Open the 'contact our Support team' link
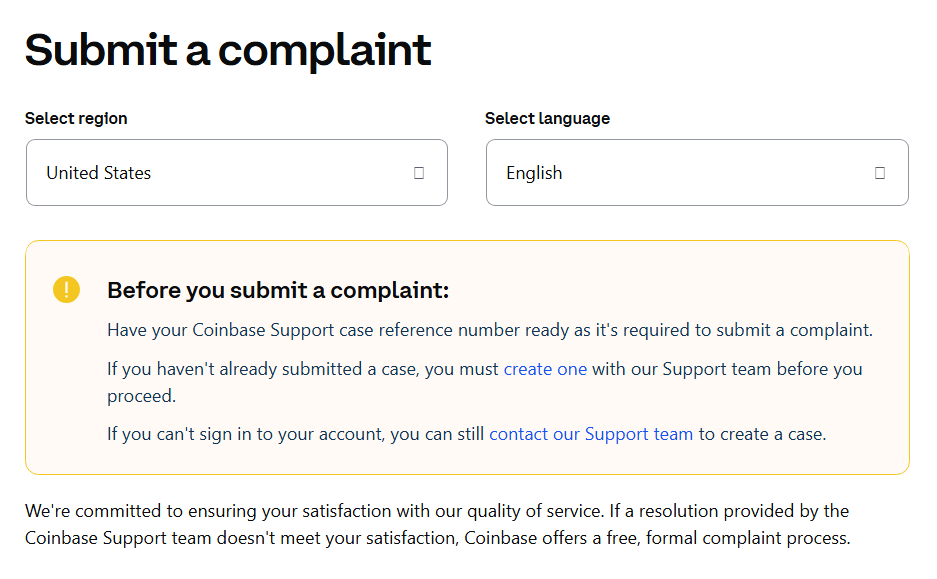The height and width of the screenshot is (579, 937). point(590,434)
